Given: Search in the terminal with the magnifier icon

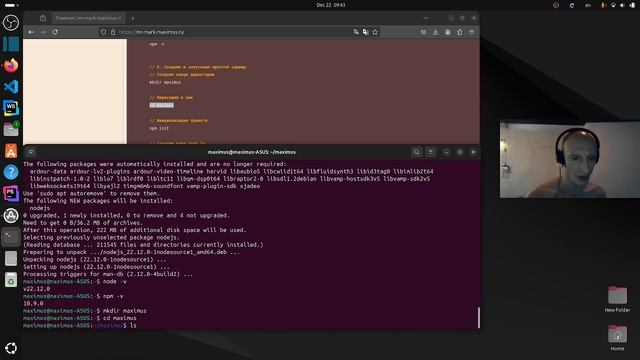Looking at the screenshot, I should (416, 152).
